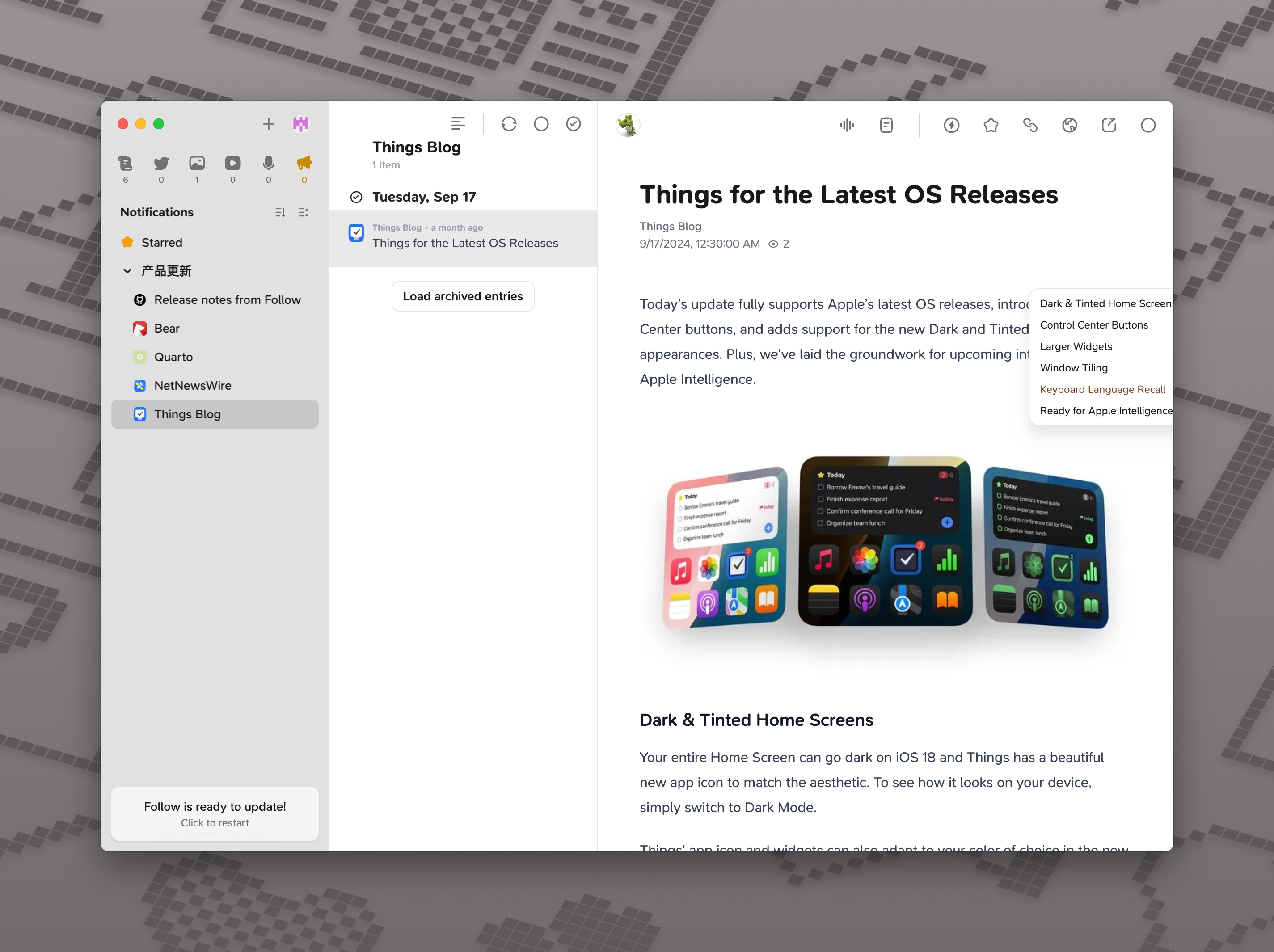The width and height of the screenshot is (1274, 952).
Task: Open the NetNewsWire feed
Action: tap(215, 386)
